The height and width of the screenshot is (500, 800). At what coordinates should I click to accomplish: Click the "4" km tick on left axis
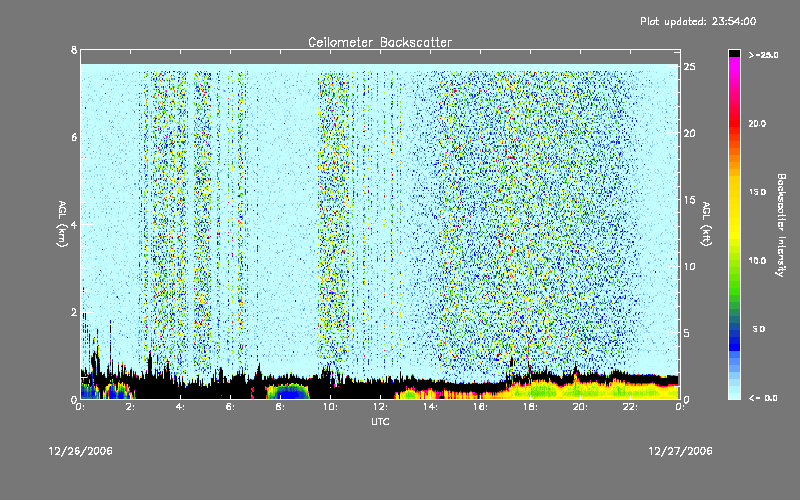click(x=74, y=224)
